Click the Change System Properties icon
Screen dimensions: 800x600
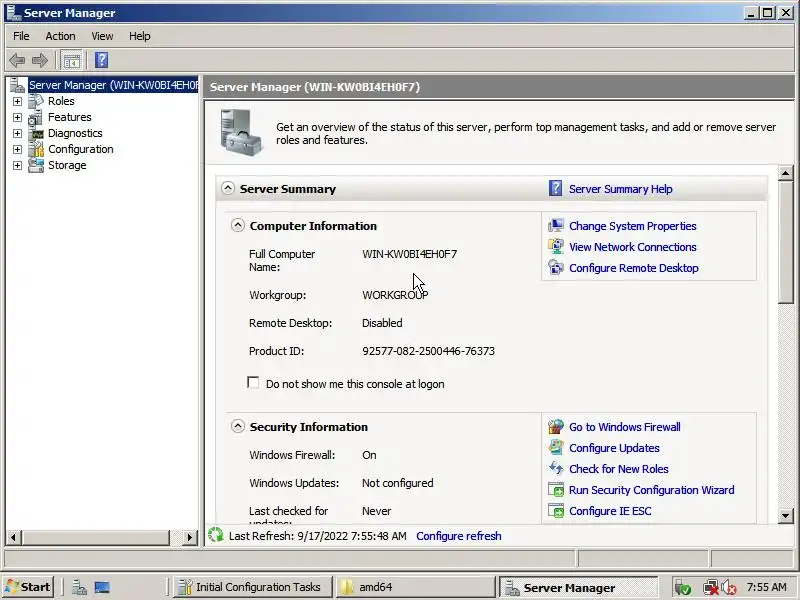click(556, 226)
